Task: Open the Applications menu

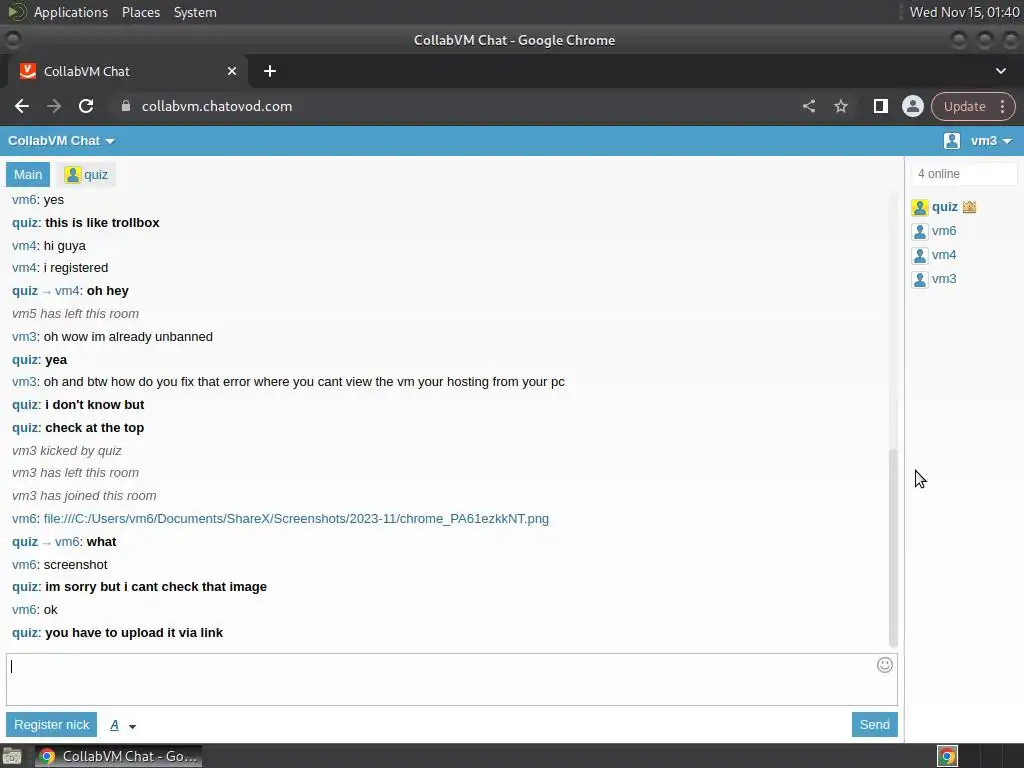Action: tap(71, 12)
